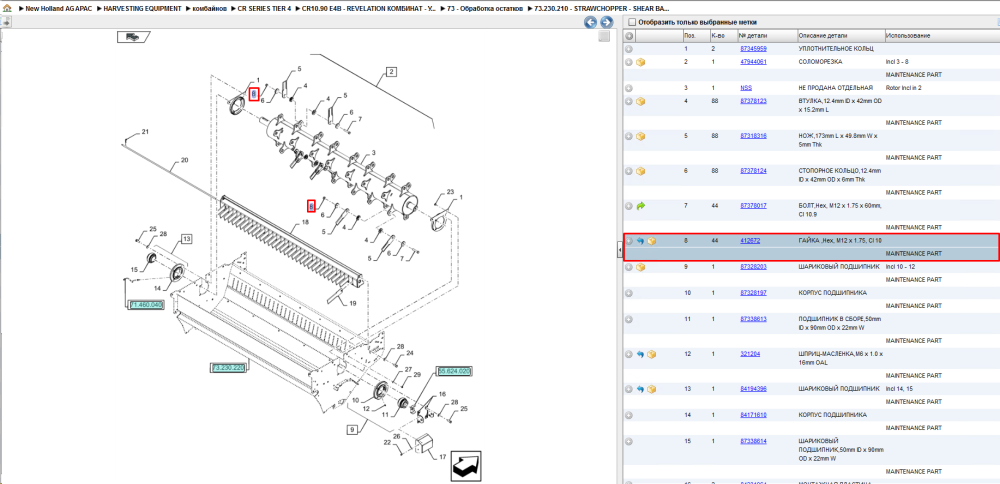Click the plus icon in the table header
This screenshot has height=484, width=1000.
(629, 36)
